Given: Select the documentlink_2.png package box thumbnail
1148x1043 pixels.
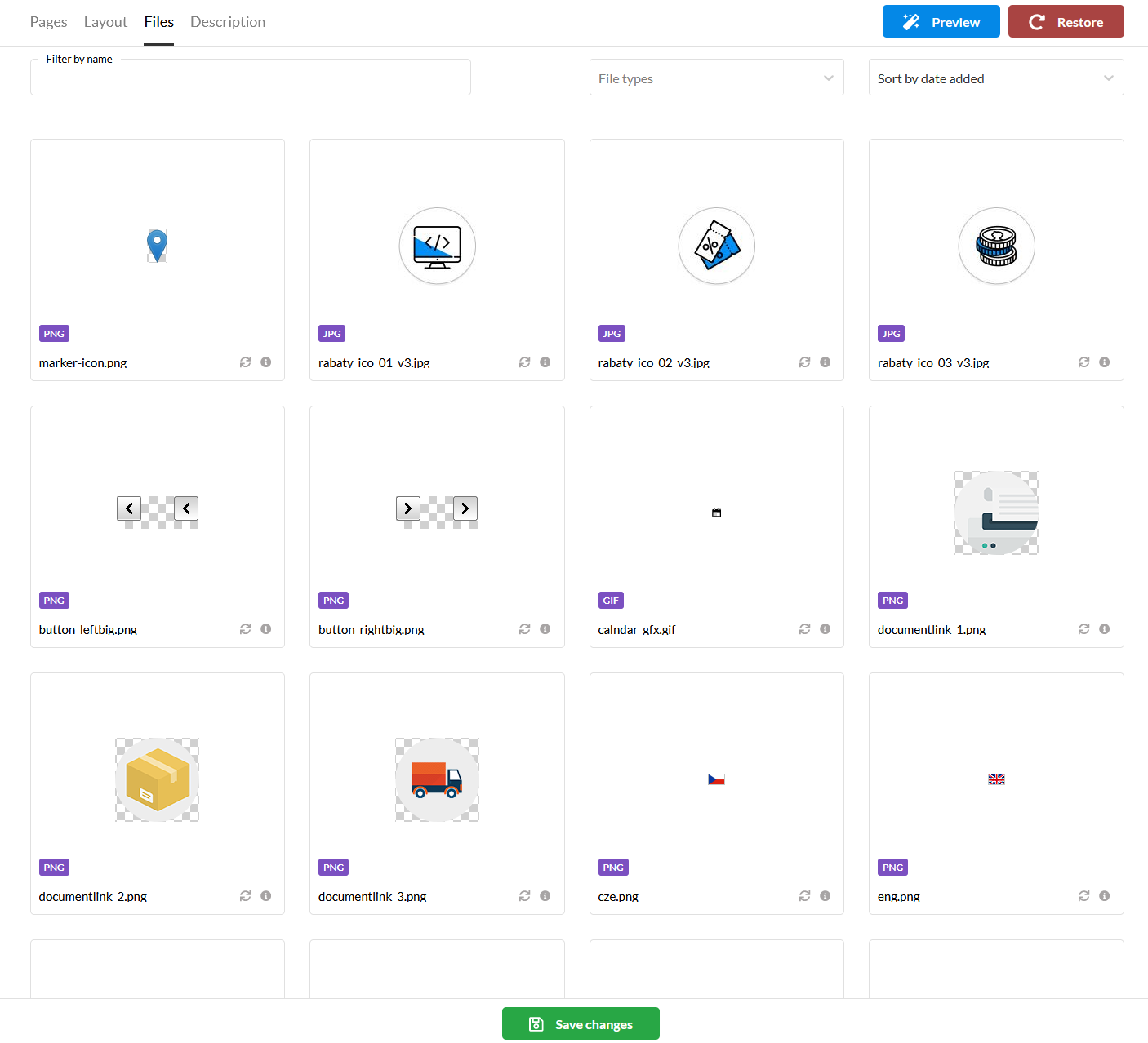Looking at the screenshot, I should 158,779.
